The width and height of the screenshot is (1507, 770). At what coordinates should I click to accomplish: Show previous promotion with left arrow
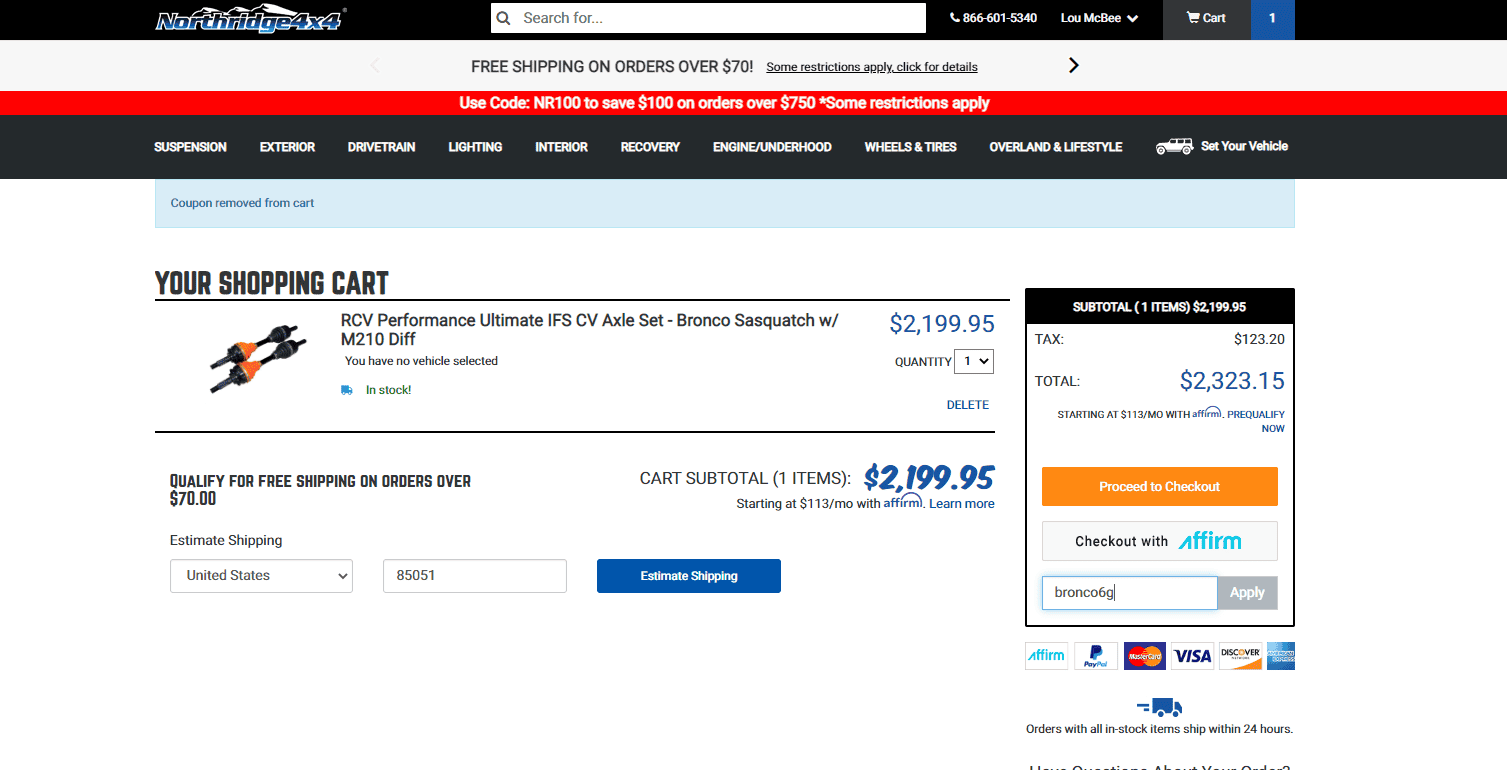pyautogui.click(x=375, y=65)
